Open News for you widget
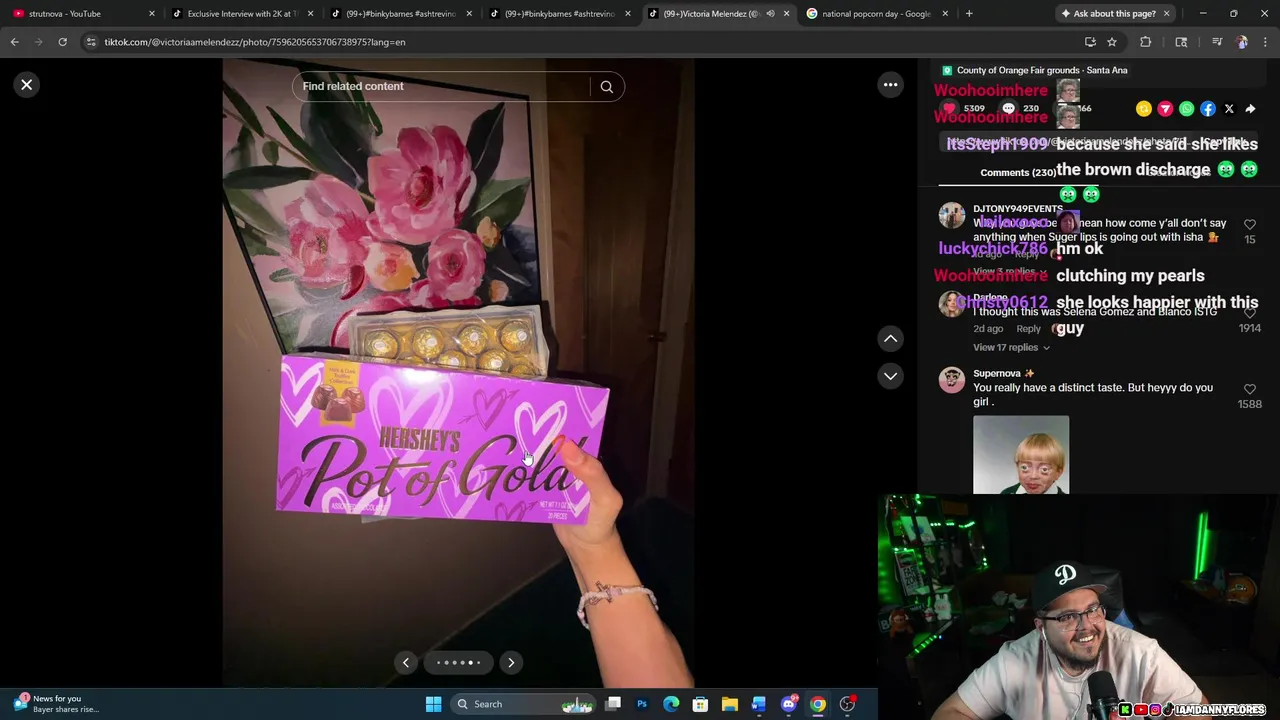The height and width of the screenshot is (720, 1280). [56, 704]
